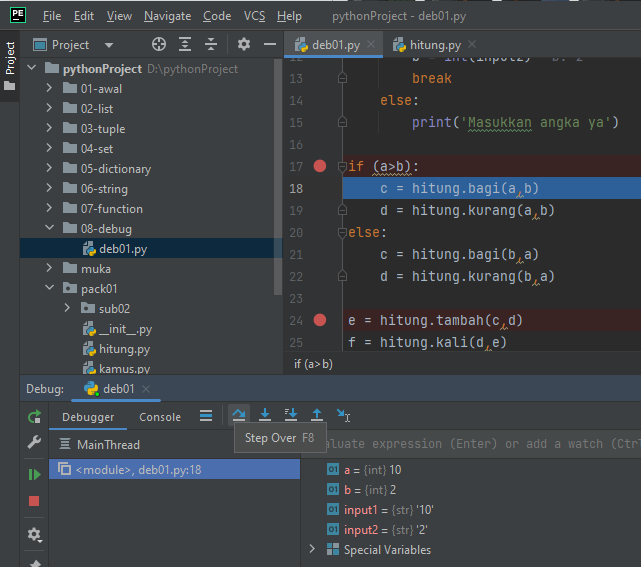Click the Resume Program green icon
Screen dimensions: 641x567
click(34, 475)
